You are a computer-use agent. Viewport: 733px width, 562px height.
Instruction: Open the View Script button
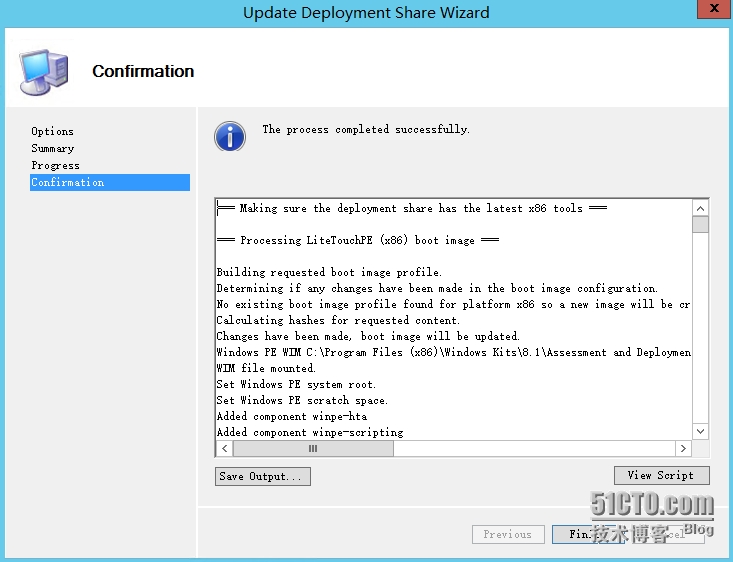pyautogui.click(x=661, y=476)
